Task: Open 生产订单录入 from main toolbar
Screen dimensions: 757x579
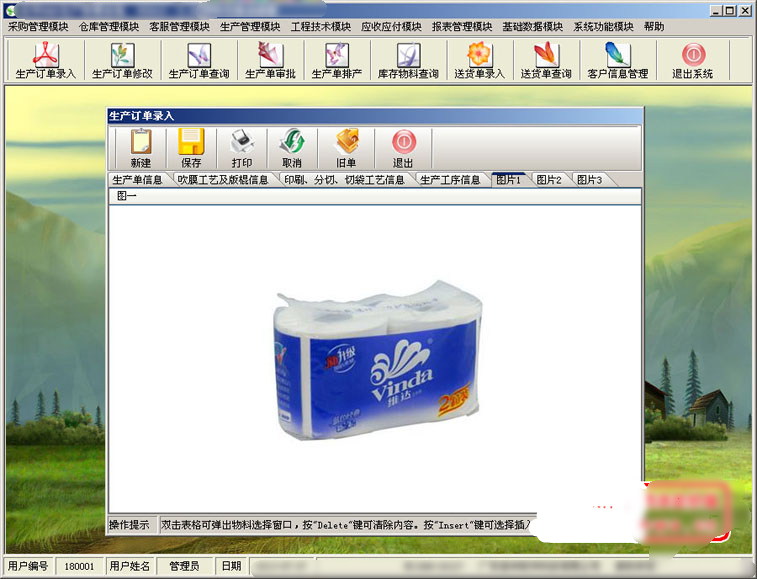Action: point(45,60)
